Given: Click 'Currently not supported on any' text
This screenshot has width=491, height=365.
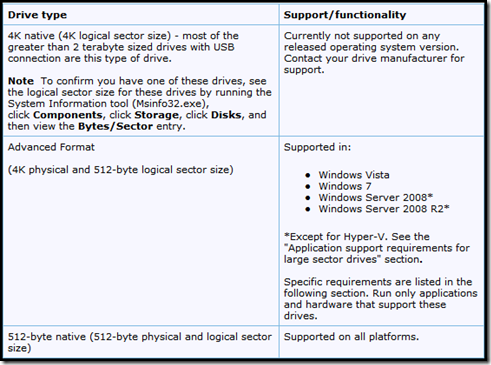Looking at the screenshot, I should tap(362, 36).
